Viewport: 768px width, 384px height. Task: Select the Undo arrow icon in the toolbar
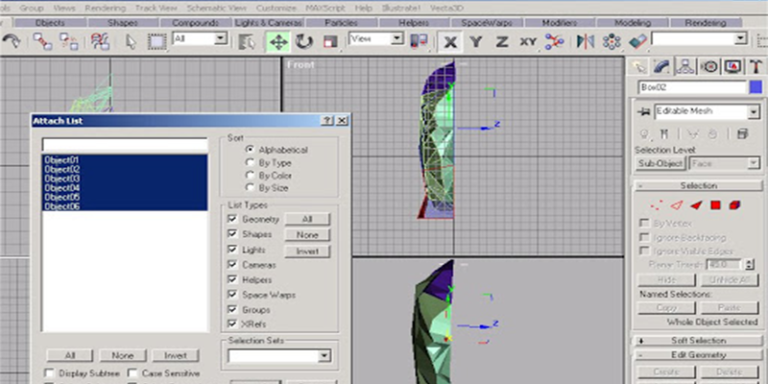coord(11,41)
